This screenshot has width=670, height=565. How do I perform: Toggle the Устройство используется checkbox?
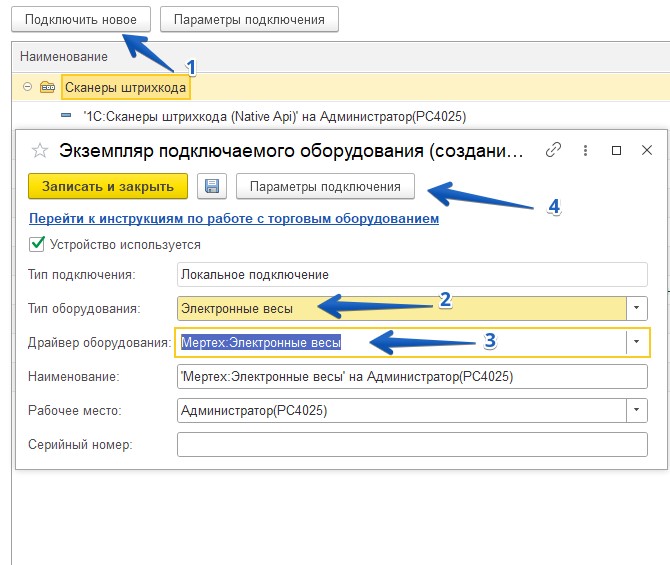(38, 244)
